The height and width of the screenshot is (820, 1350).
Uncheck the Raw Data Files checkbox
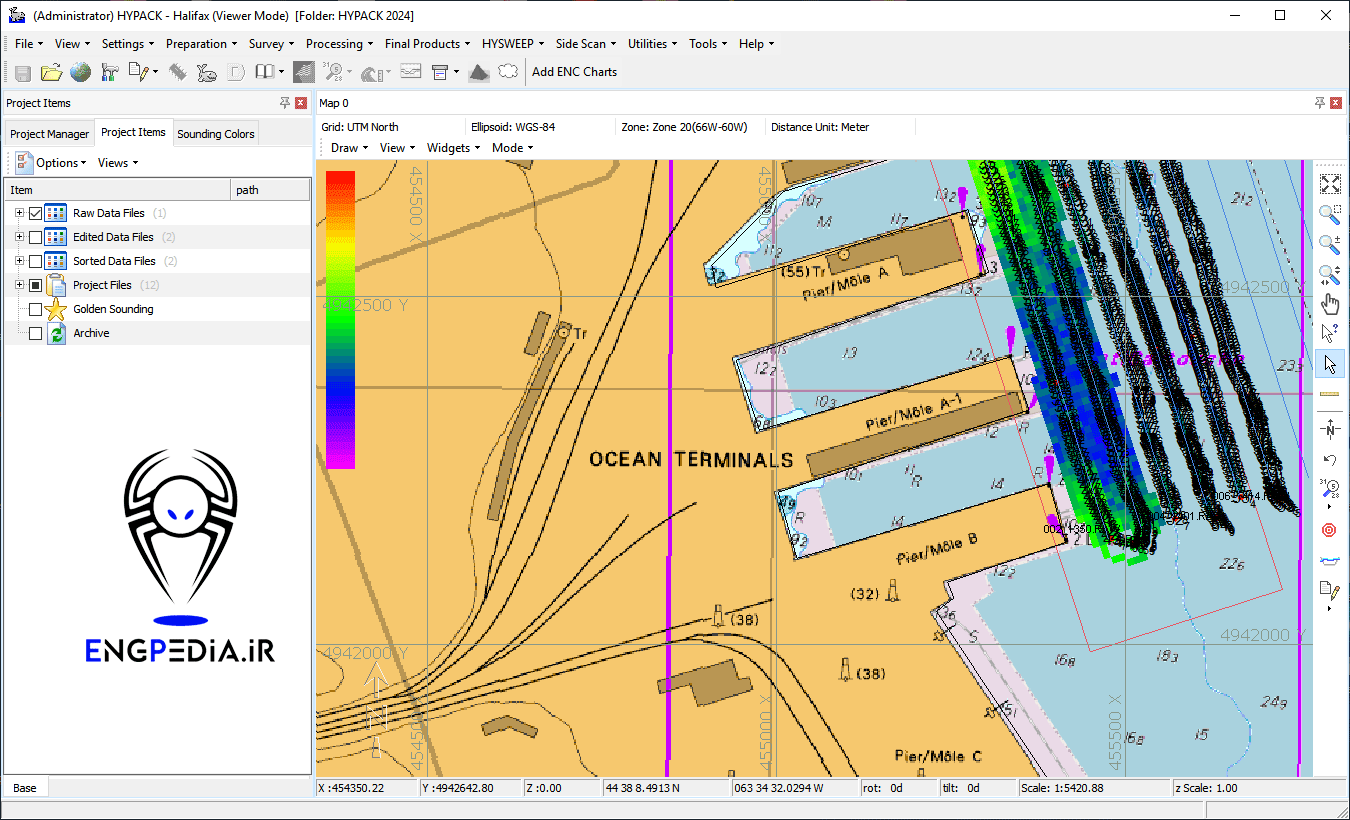click(x=36, y=213)
